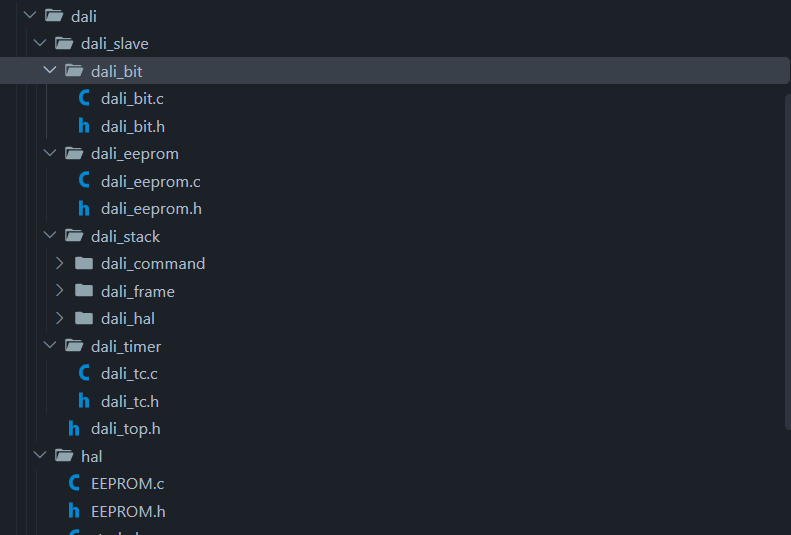Click the C file icon for dali_bit.c
Image resolution: width=791 pixels, height=535 pixels.
click(x=84, y=98)
